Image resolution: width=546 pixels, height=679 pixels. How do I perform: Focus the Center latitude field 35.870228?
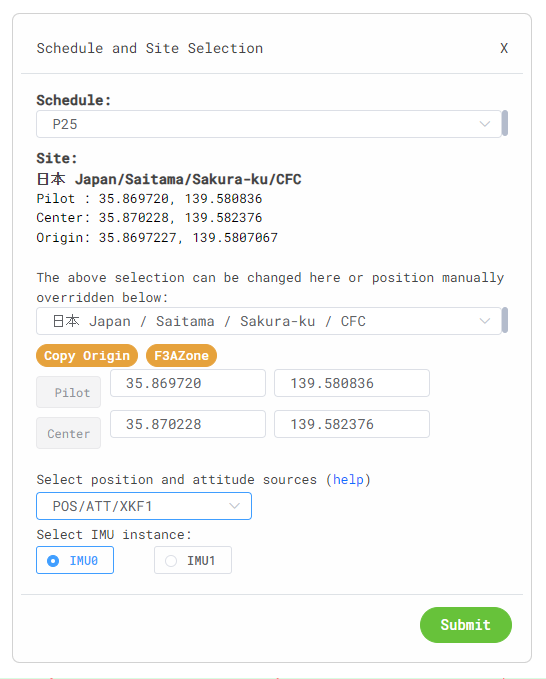[188, 424]
